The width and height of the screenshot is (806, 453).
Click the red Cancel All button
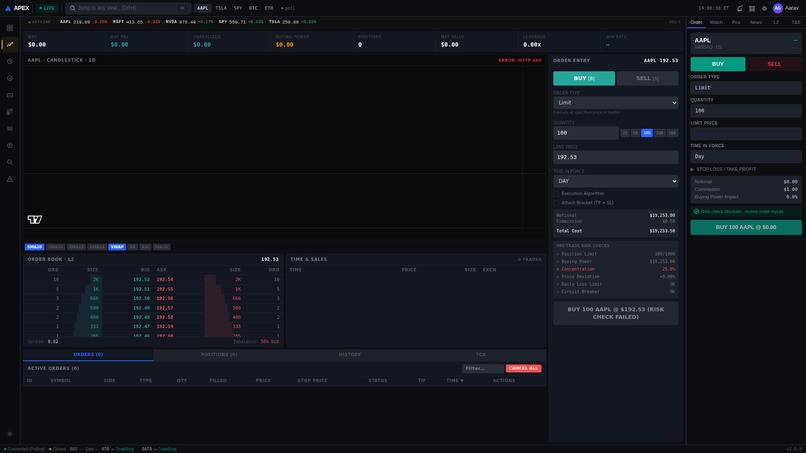523,368
